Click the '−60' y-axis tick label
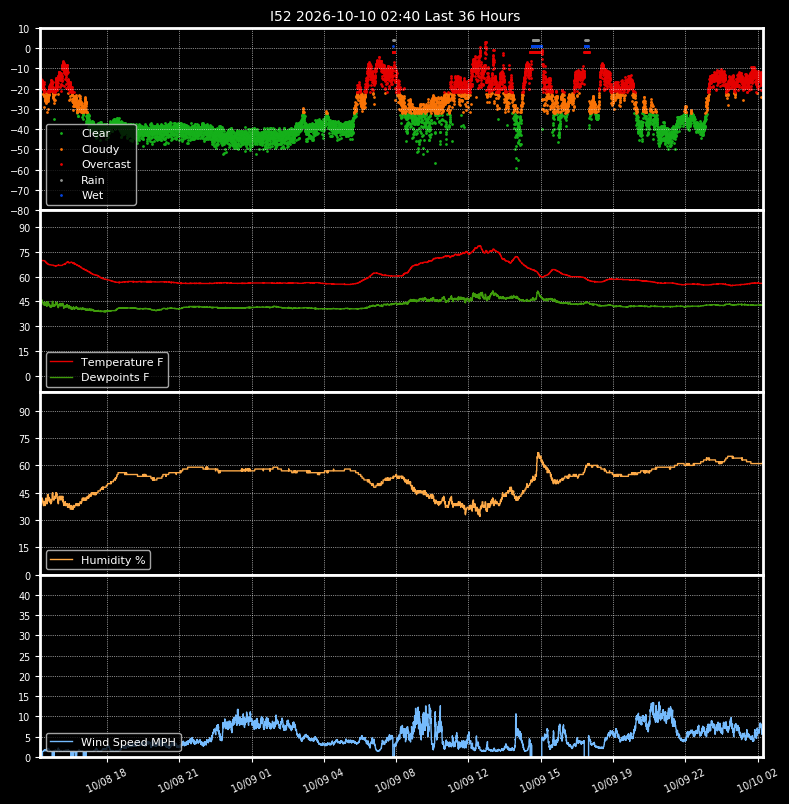Viewport: 789px width, 804px height. [x=20, y=171]
